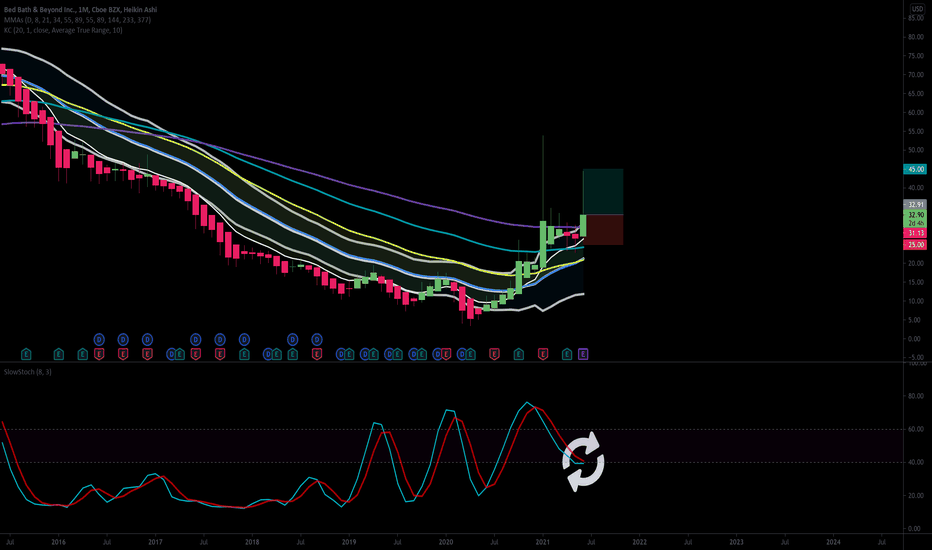The image size is (932, 550).
Task: Click the 2023 label on the time axis
Action: [x=736, y=542]
